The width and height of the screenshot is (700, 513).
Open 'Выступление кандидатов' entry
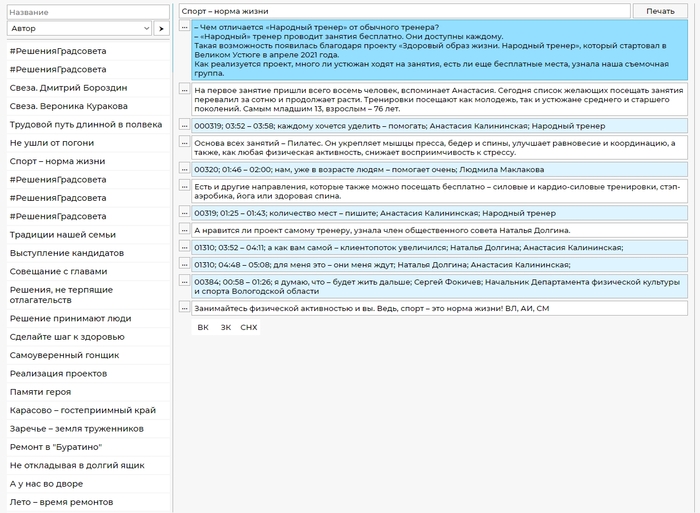(x=88, y=253)
